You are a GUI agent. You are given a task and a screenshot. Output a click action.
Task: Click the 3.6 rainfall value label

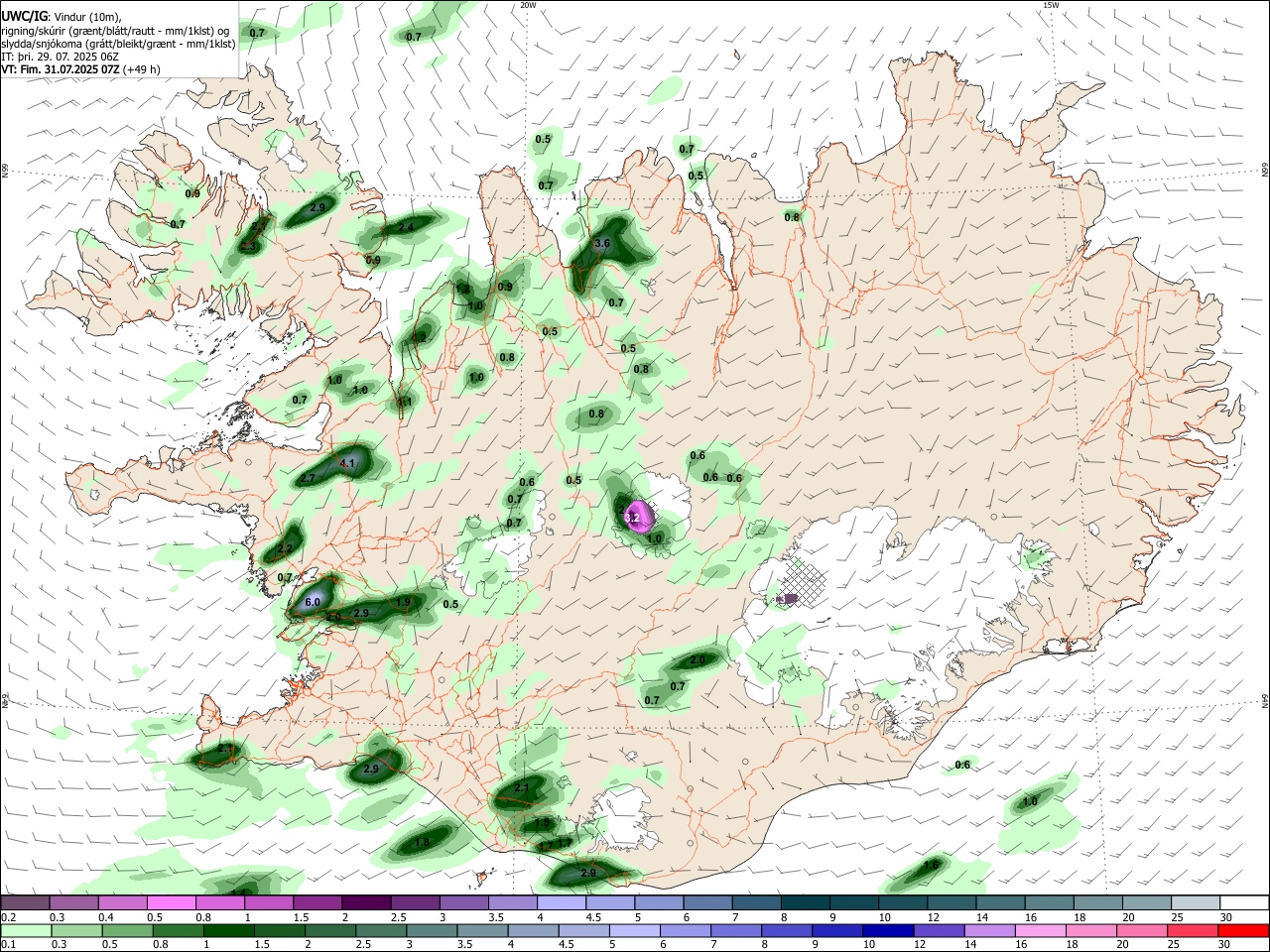point(601,243)
